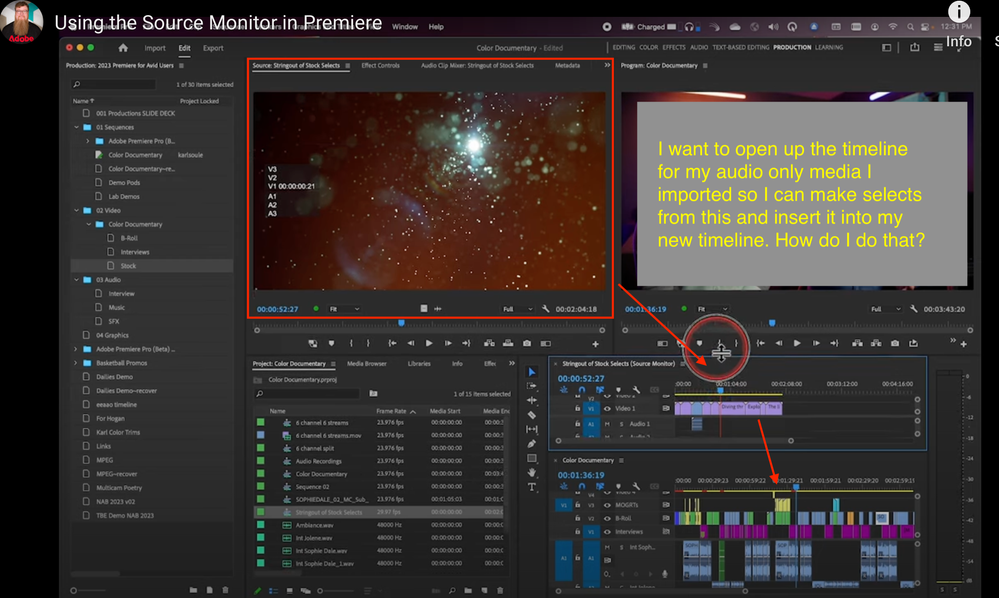
Task: Create a New Bin in the Project panel
Action: [468, 590]
